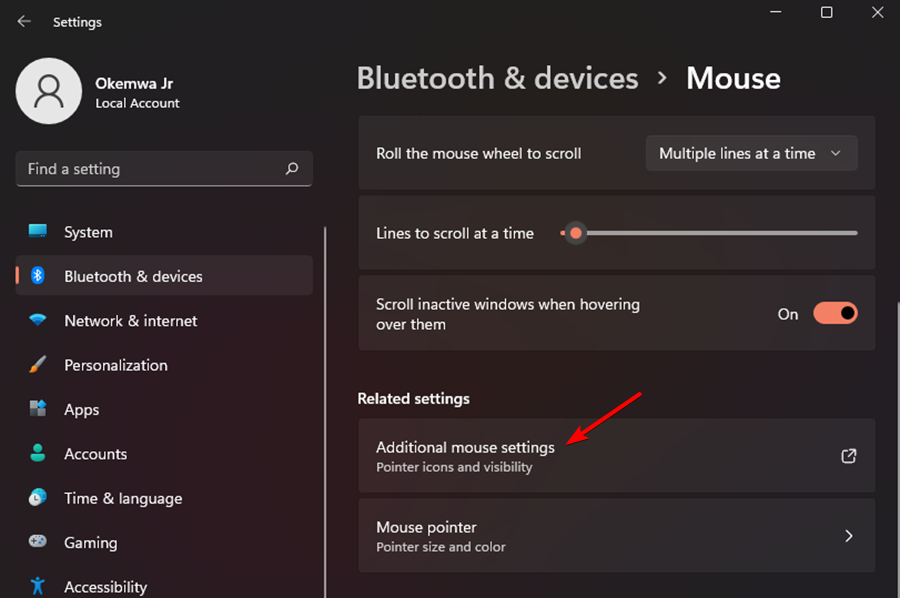Click the search magnifier icon
This screenshot has width=900, height=598.
coord(292,169)
